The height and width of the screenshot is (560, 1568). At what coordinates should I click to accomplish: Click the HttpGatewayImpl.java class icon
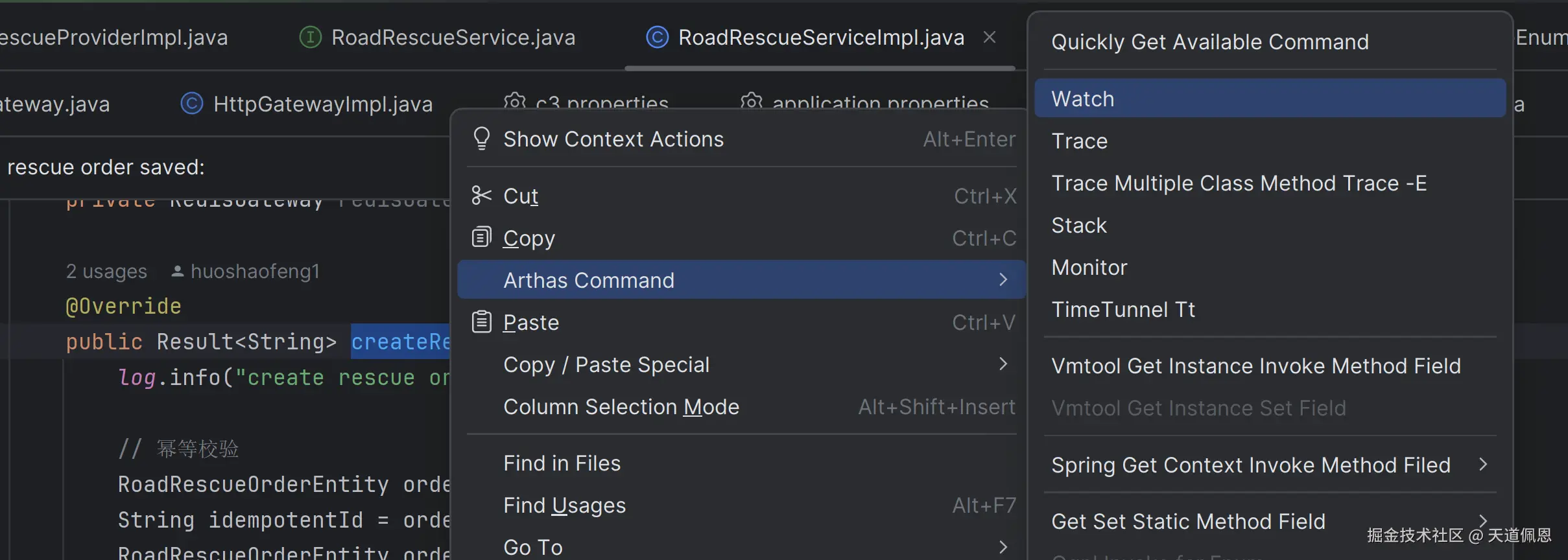coord(192,104)
